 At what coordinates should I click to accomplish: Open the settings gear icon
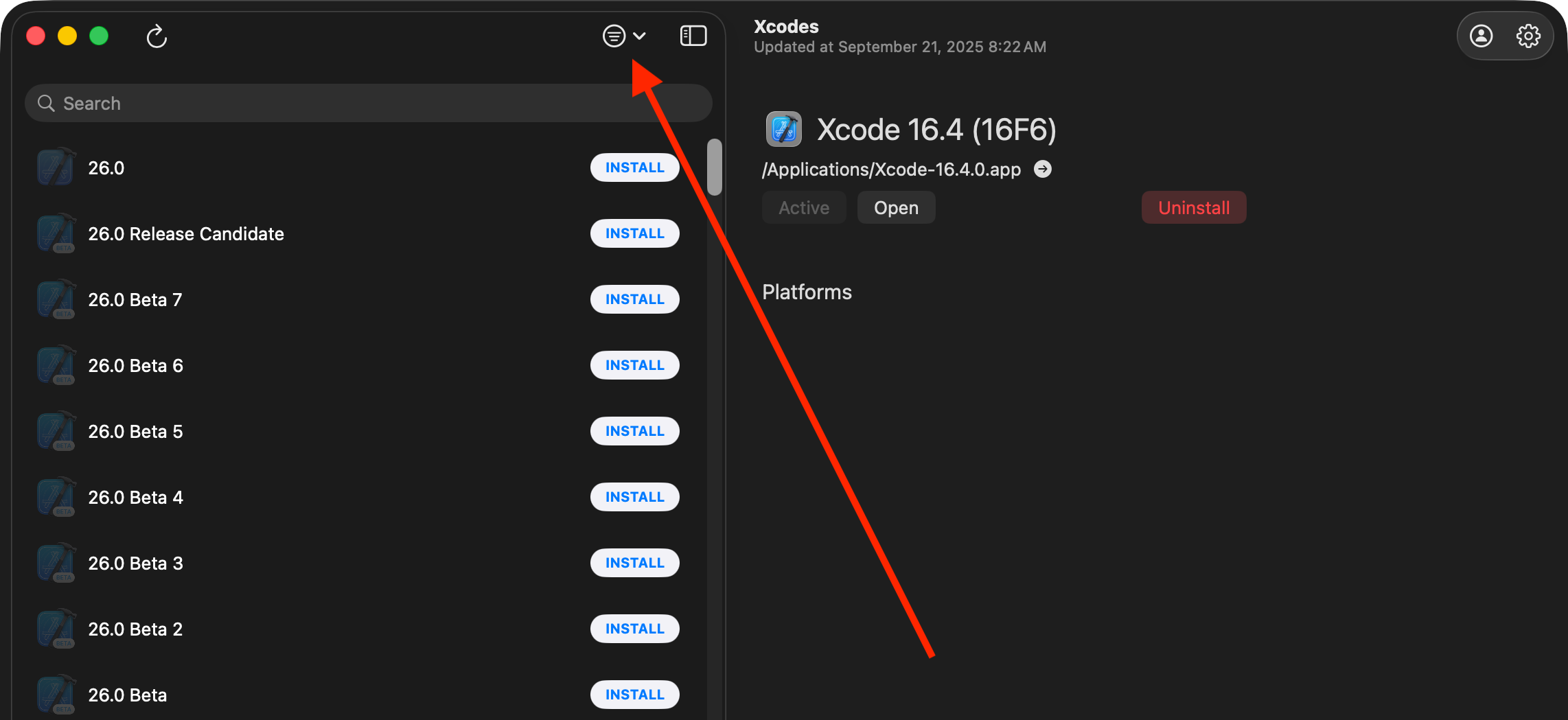pos(1528,36)
